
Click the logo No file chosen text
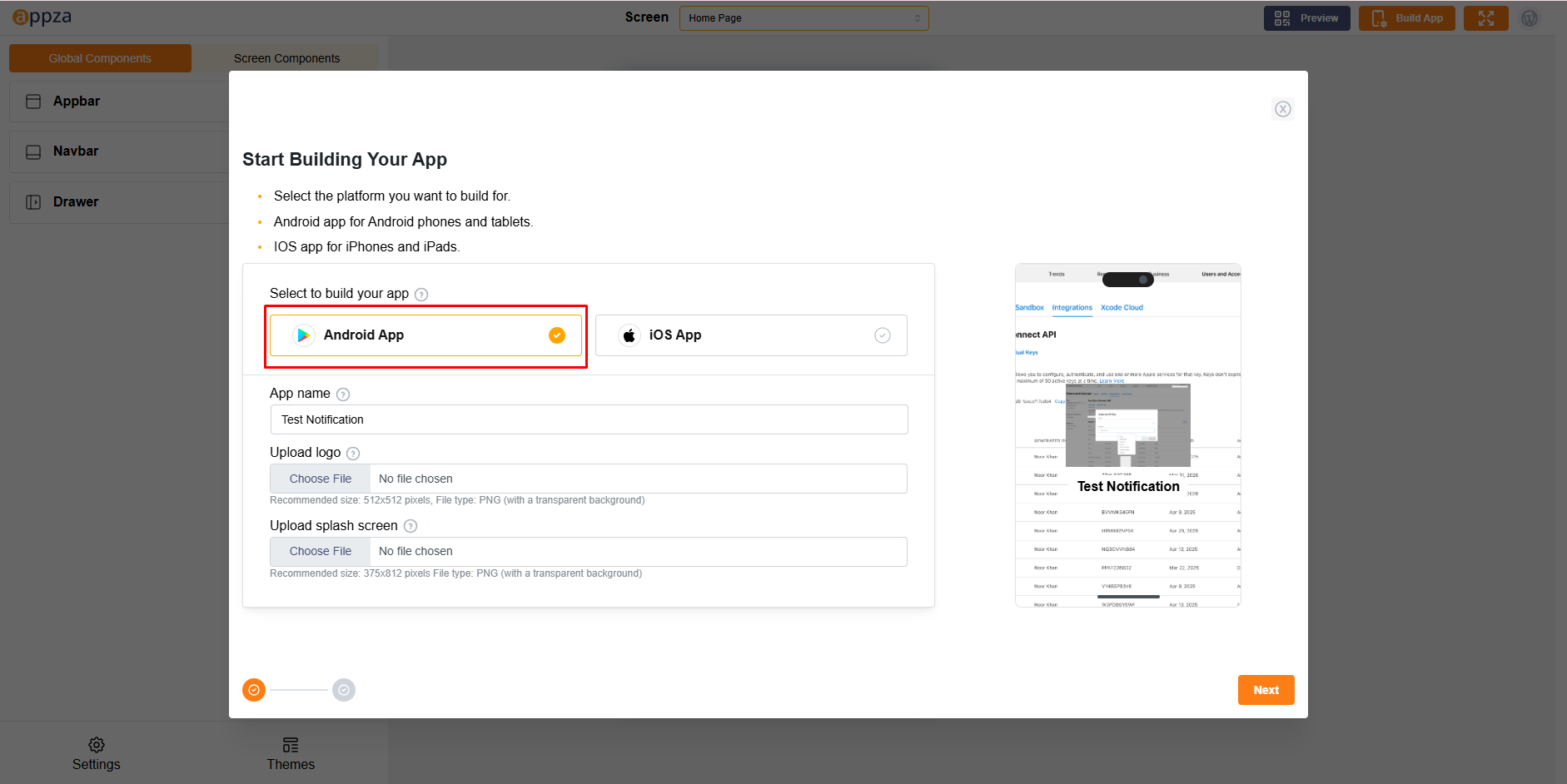pyautogui.click(x=415, y=479)
